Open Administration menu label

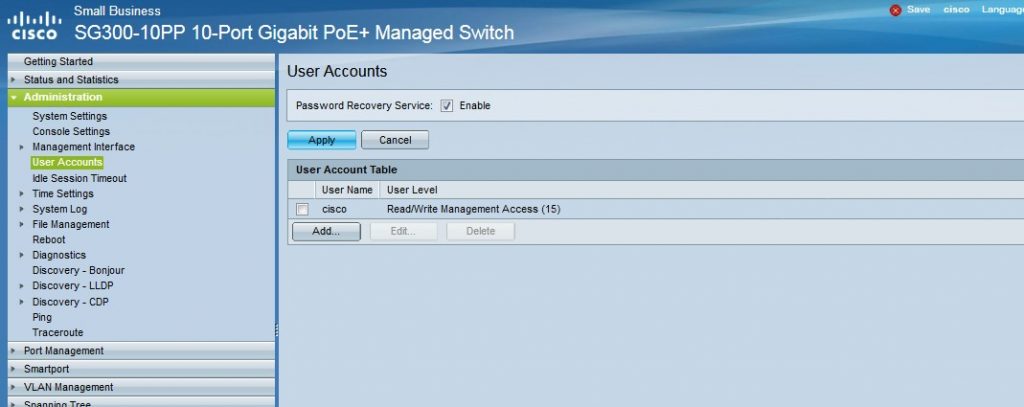click(x=63, y=97)
